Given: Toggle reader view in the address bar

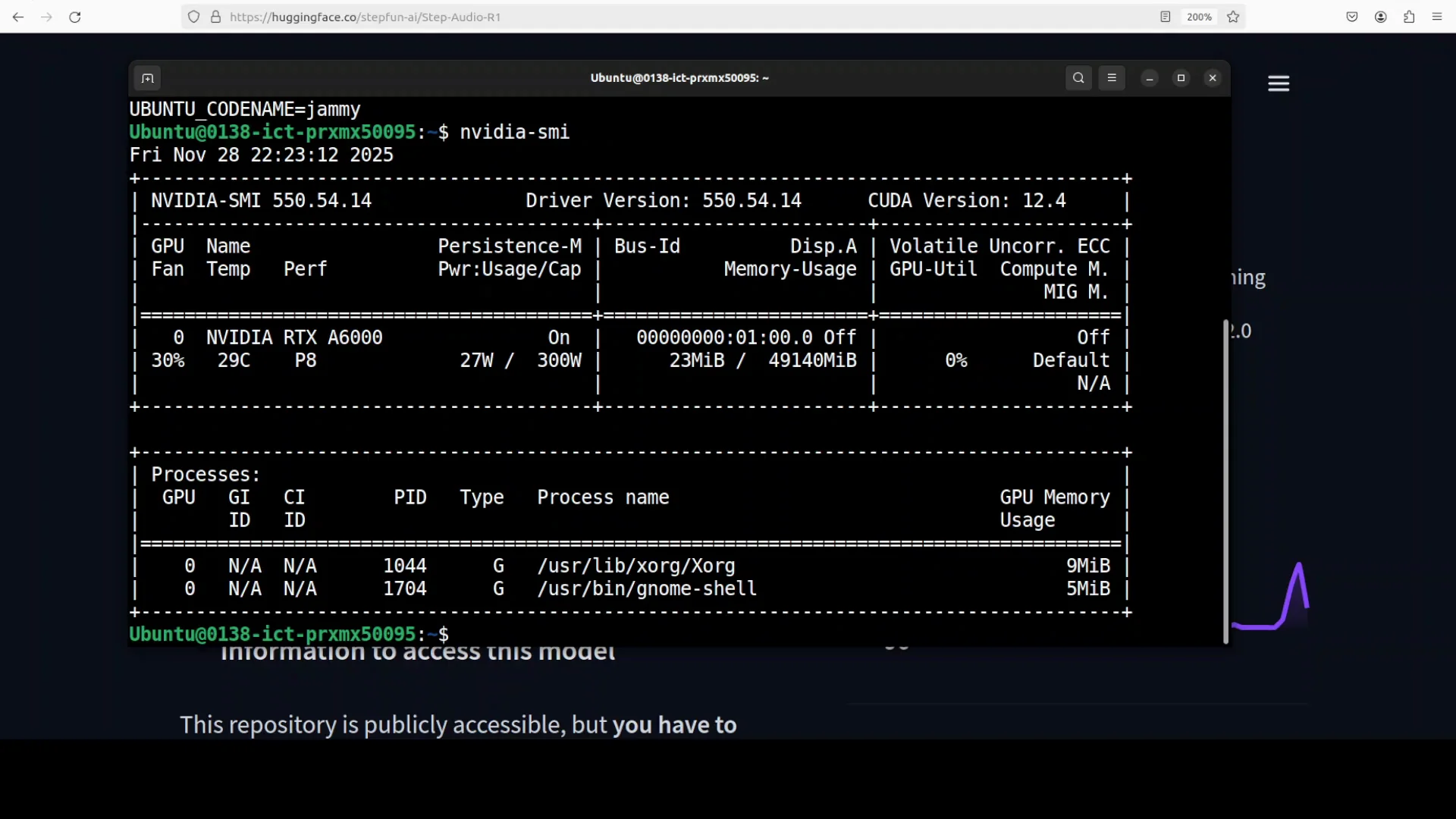Looking at the screenshot, I should tap(1166, 17).
